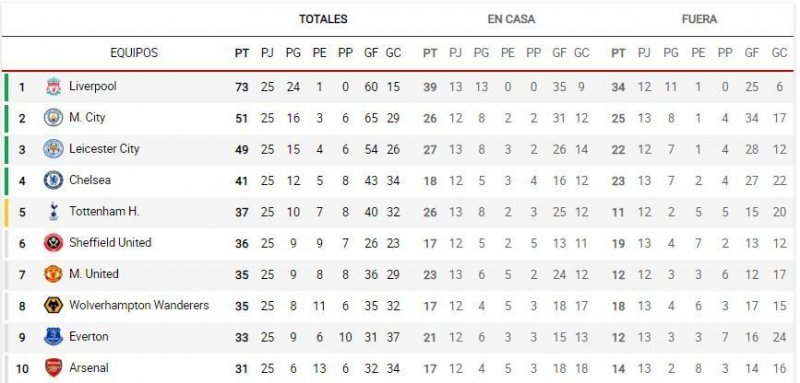Switch to the TOTALES section header
Image resolution: width=800 pixels, height=383 pixels.
(323, 19)
